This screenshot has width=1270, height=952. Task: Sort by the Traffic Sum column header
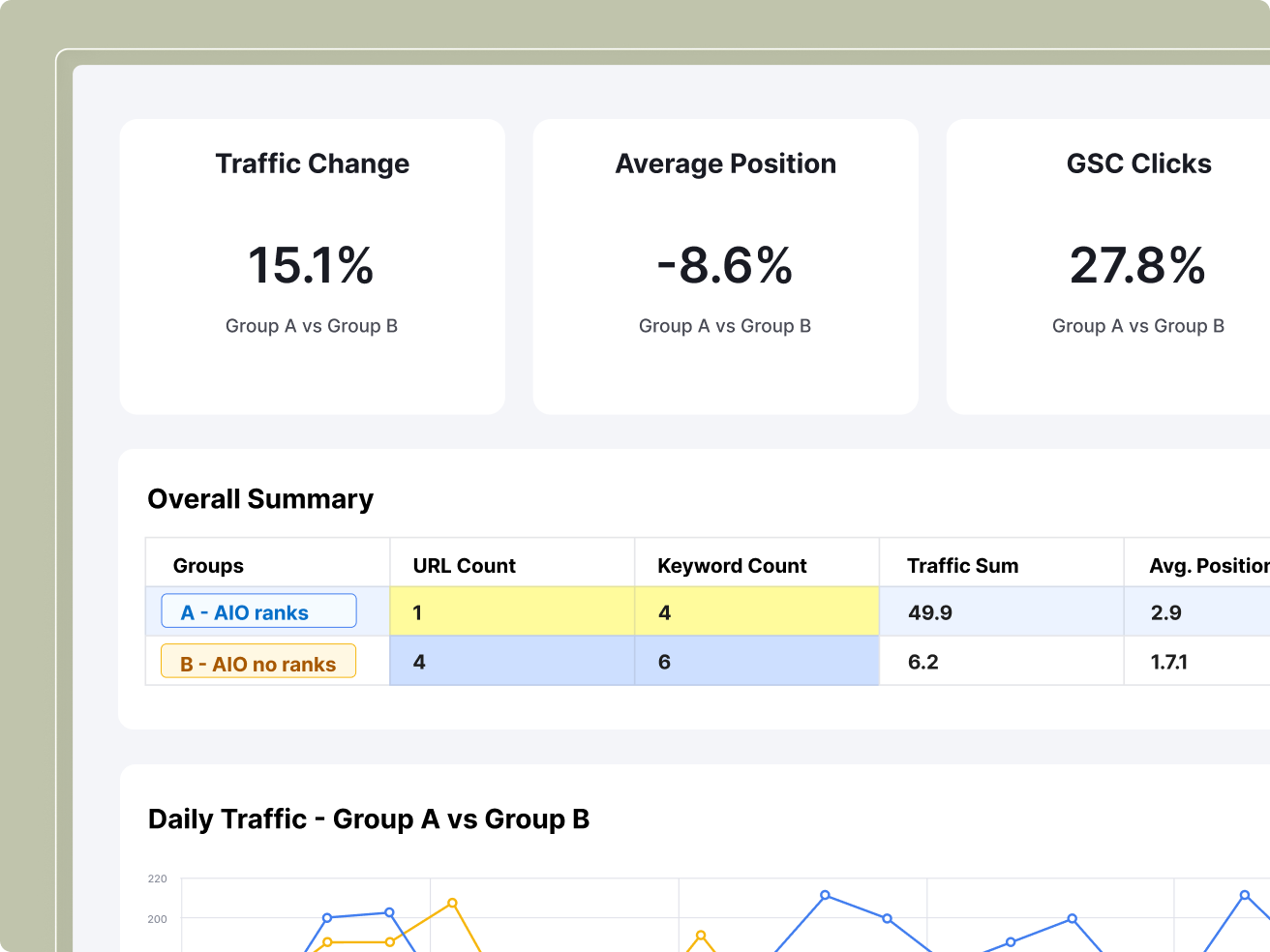tap(962, 565)
